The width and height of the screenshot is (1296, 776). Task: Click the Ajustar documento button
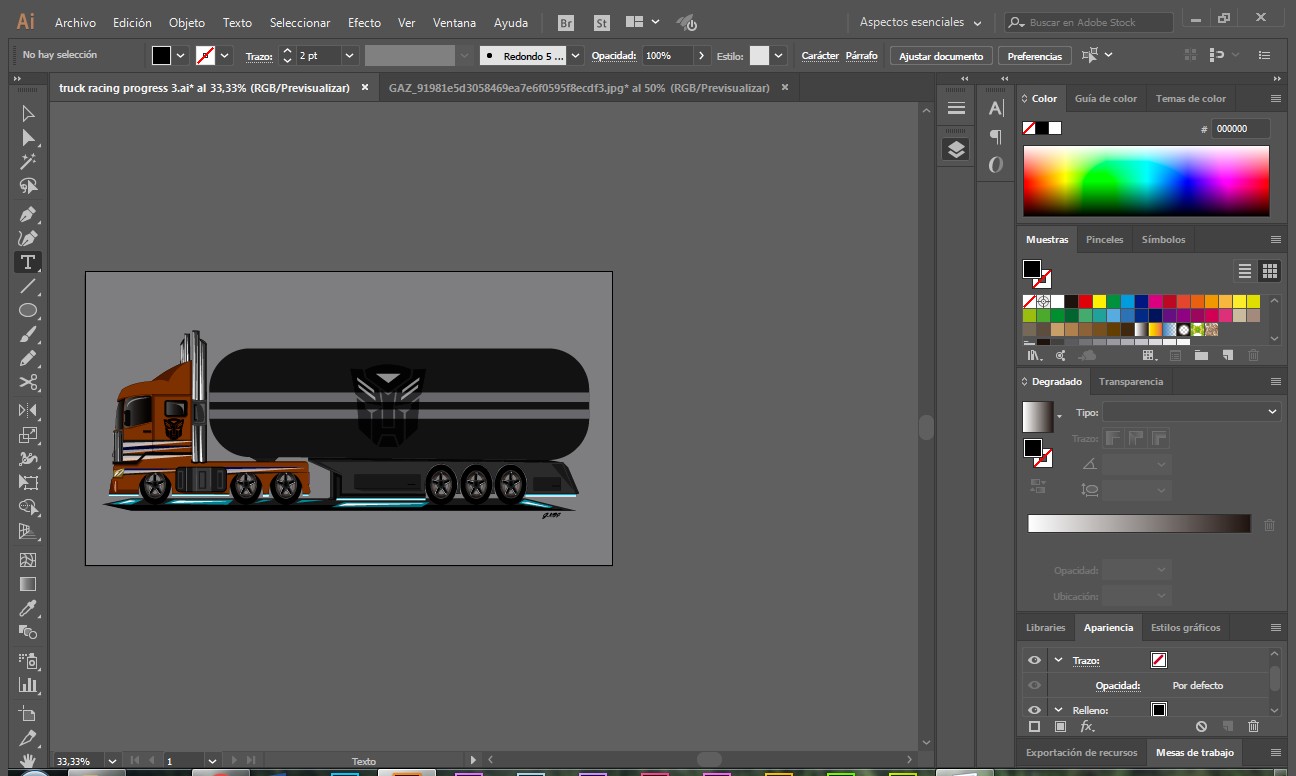[x=941, y=56]
